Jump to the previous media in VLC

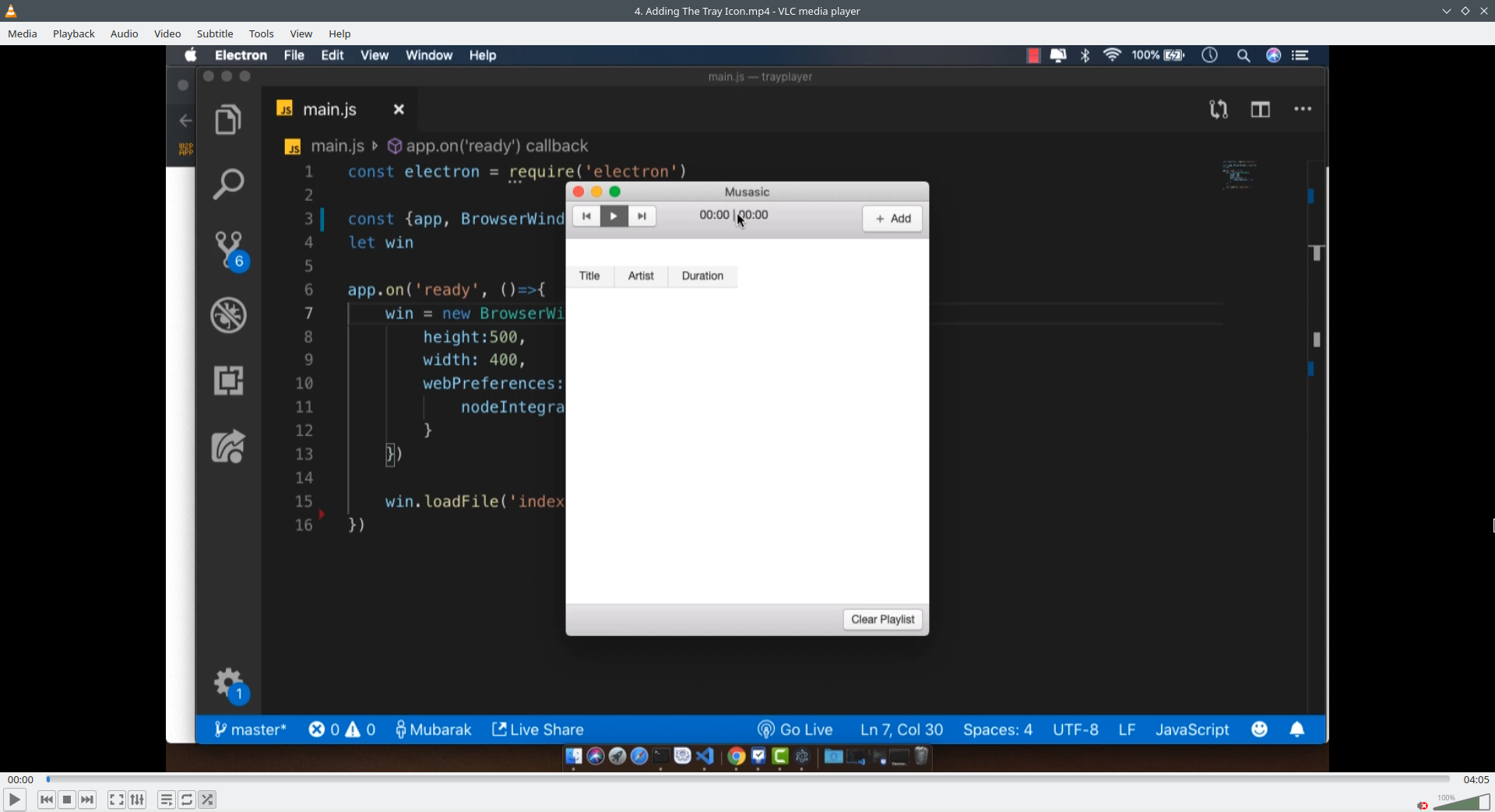pyautogui.click(x=47, y=800)
